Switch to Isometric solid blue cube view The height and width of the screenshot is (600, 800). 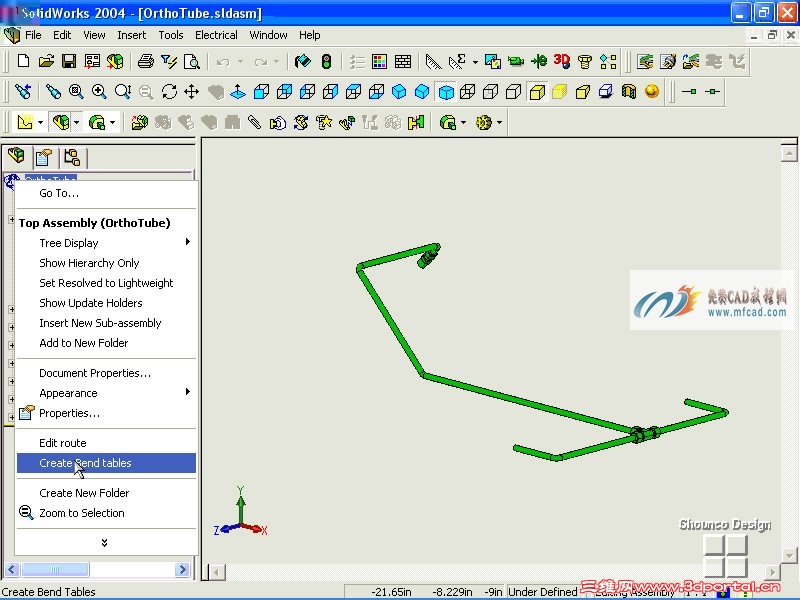coord(399,92)
